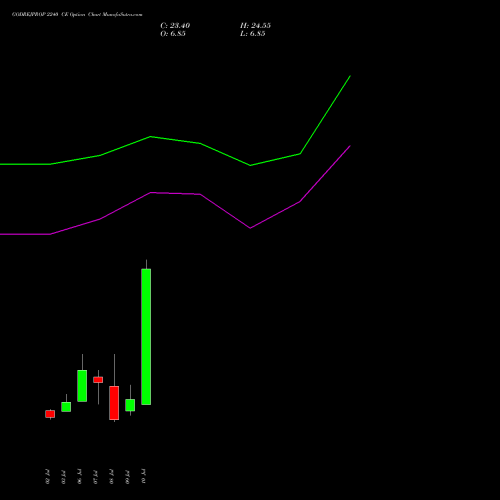Click the date label beneath the tallest green candle
500x500 pixels.
point(143,476)
